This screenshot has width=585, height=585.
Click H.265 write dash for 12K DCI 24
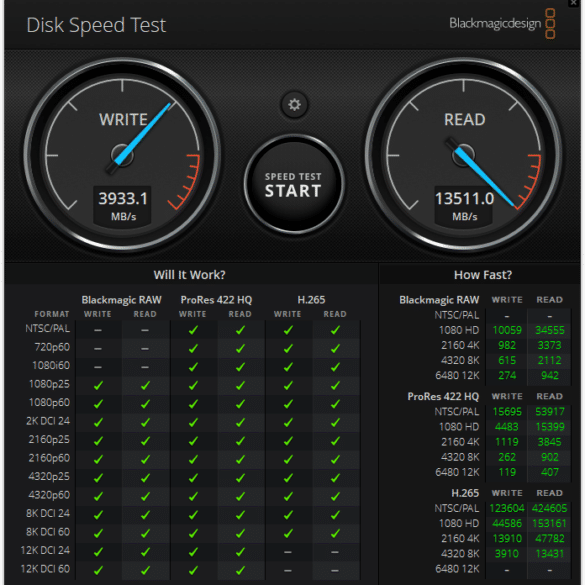[x=288, y=552]
